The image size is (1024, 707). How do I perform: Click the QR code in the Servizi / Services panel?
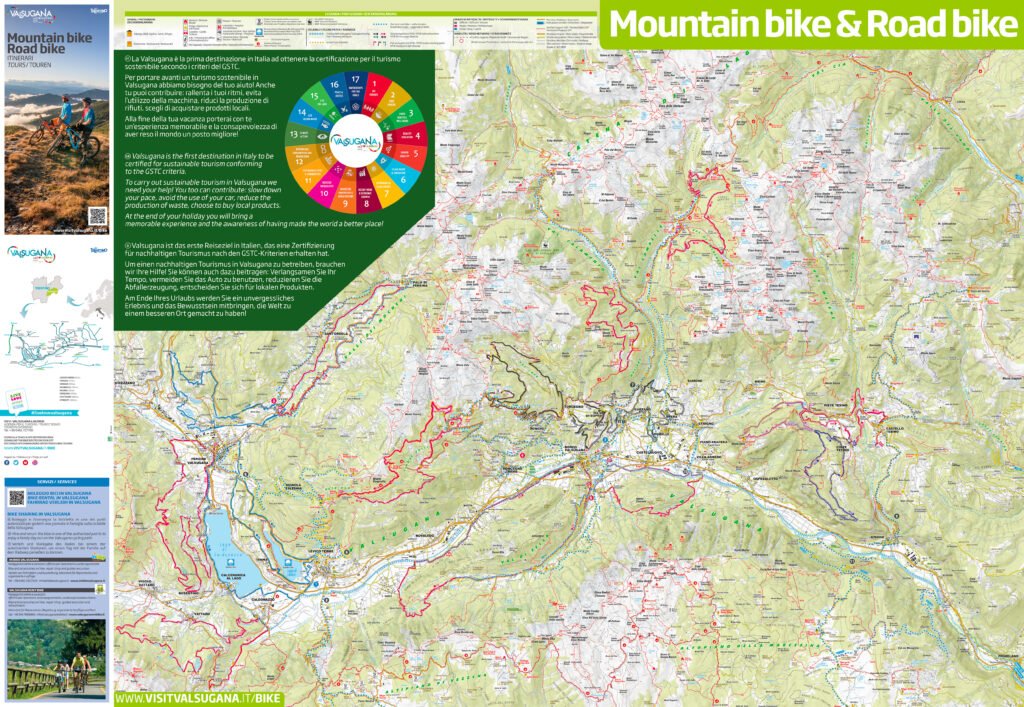pyautogui.click(x=17, y=498)
